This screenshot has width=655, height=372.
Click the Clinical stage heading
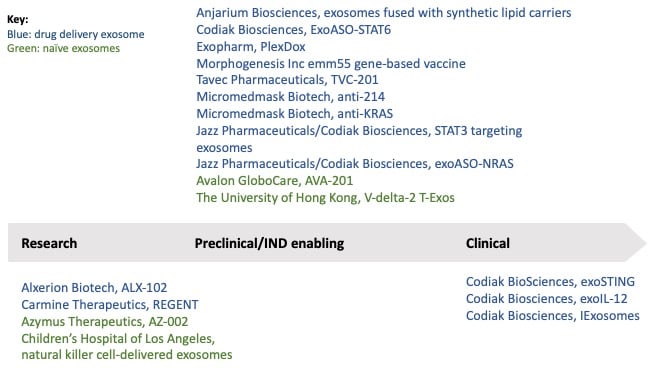[x=488, y=243]
